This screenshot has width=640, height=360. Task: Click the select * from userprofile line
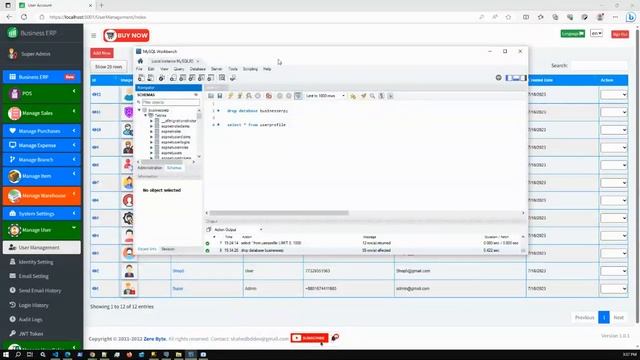coord(256,124)
